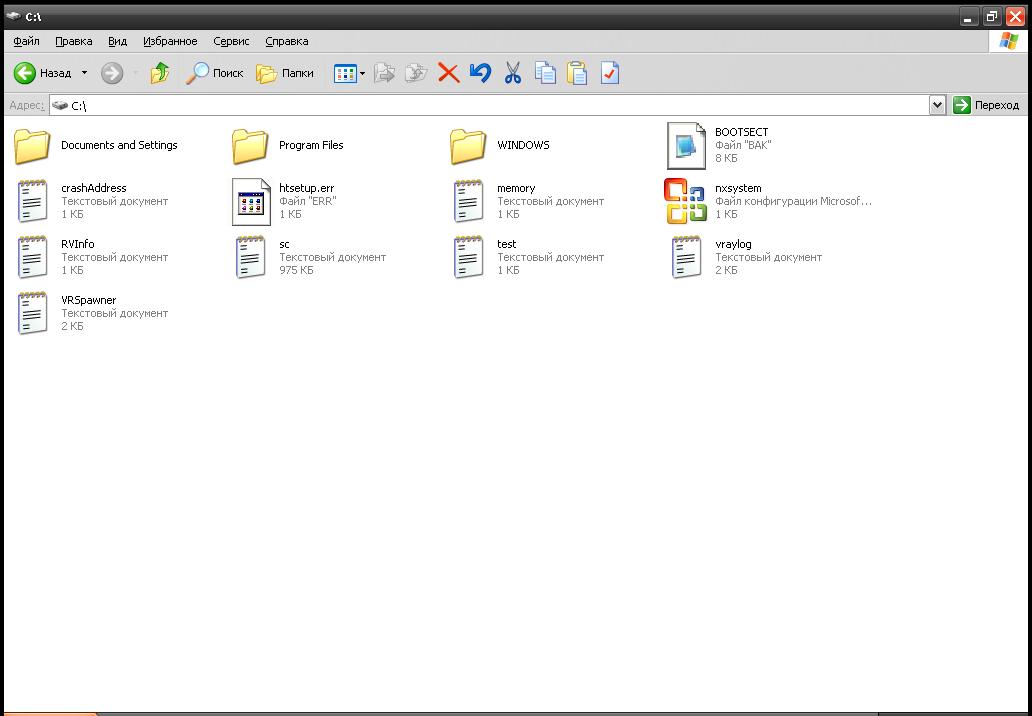Toggle the Папки folders pane button
1032x716 pixels.
(285, 73)
